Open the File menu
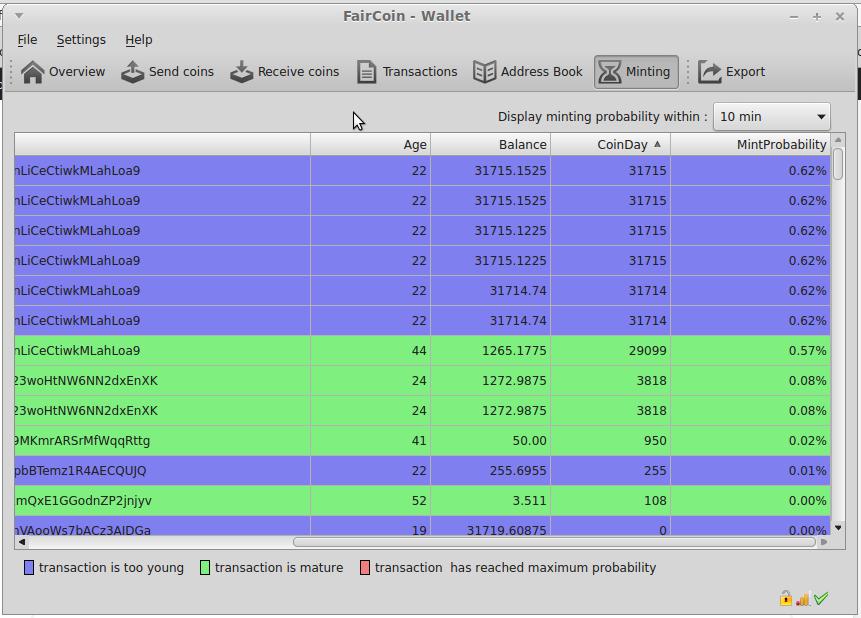This screenshot has width=861, height=618. (27, 40)
